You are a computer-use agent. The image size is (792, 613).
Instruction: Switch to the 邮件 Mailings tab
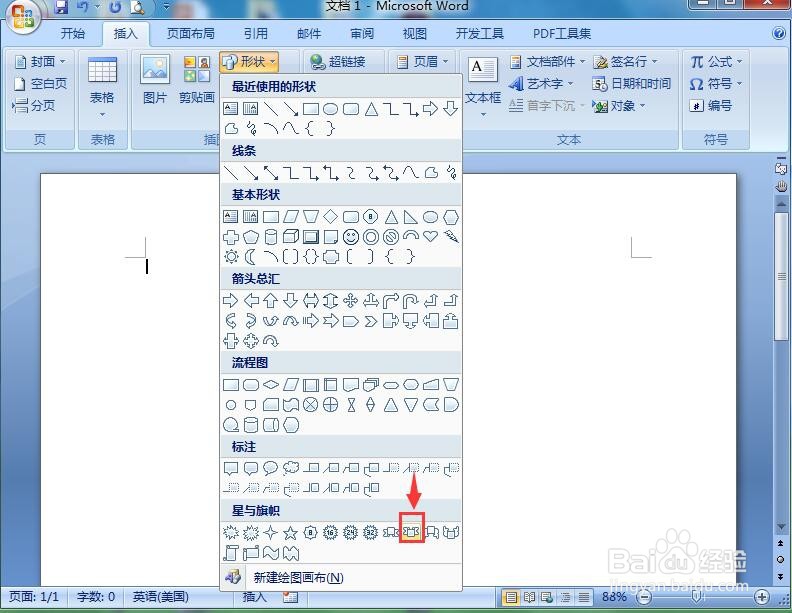click(309, 33)
